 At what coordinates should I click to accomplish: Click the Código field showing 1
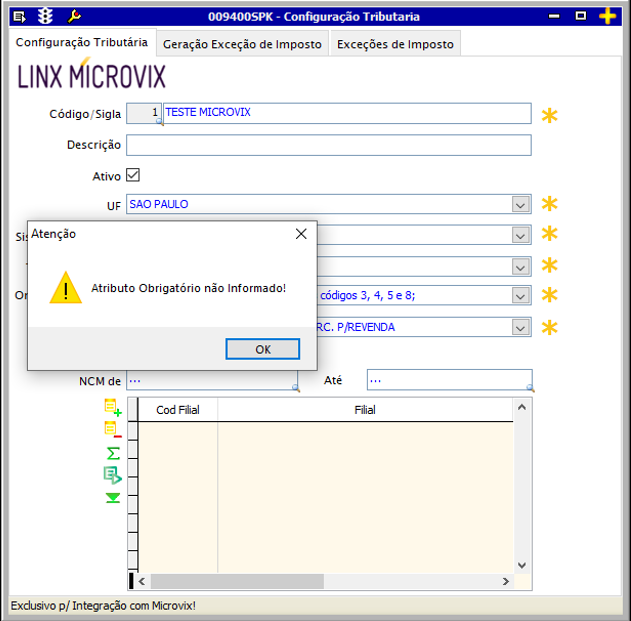click(x=144, y=113)
